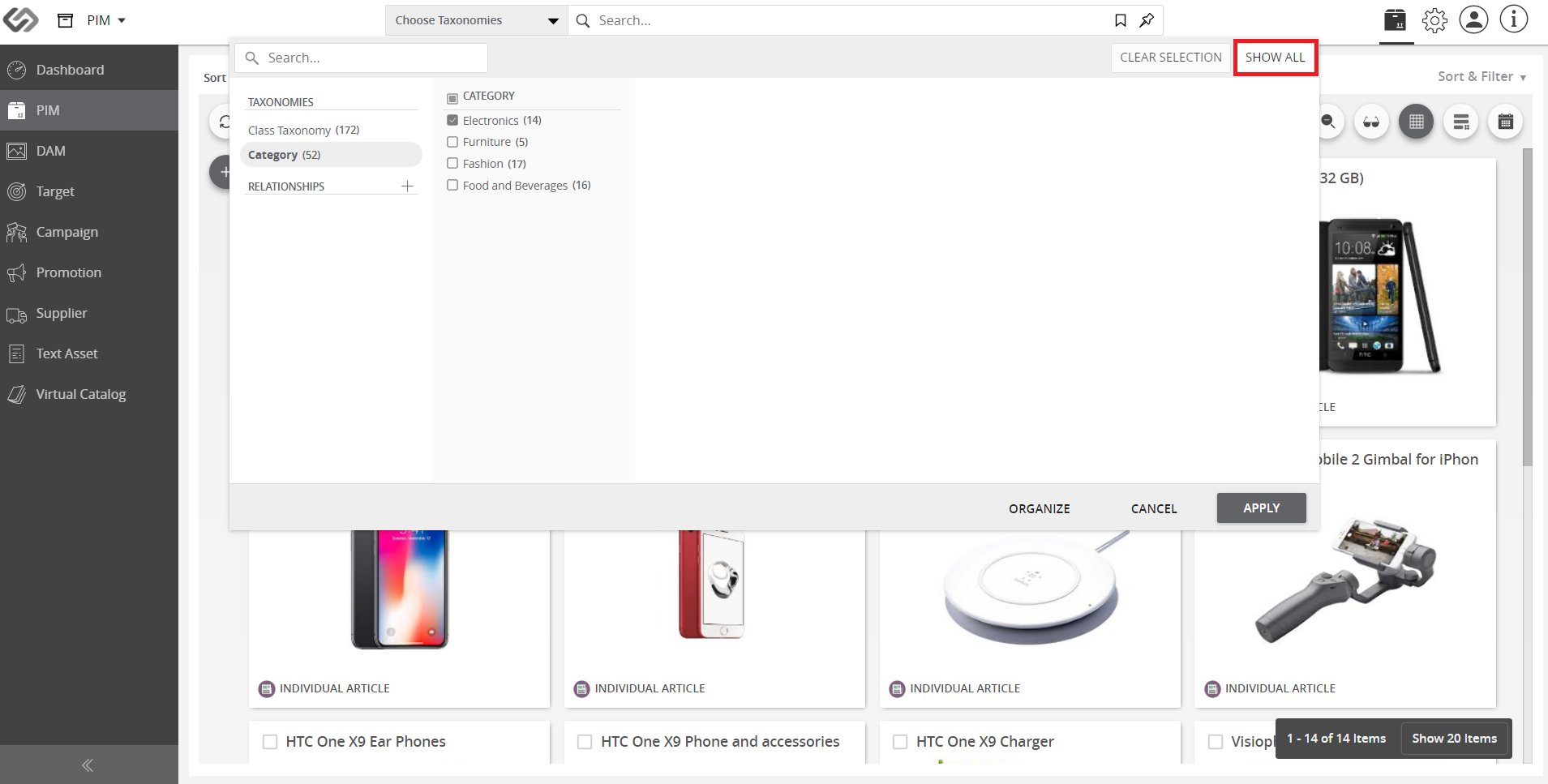Open the wireless charger pad thumbnail
1548x784 pixels.
click(1036, 587)
